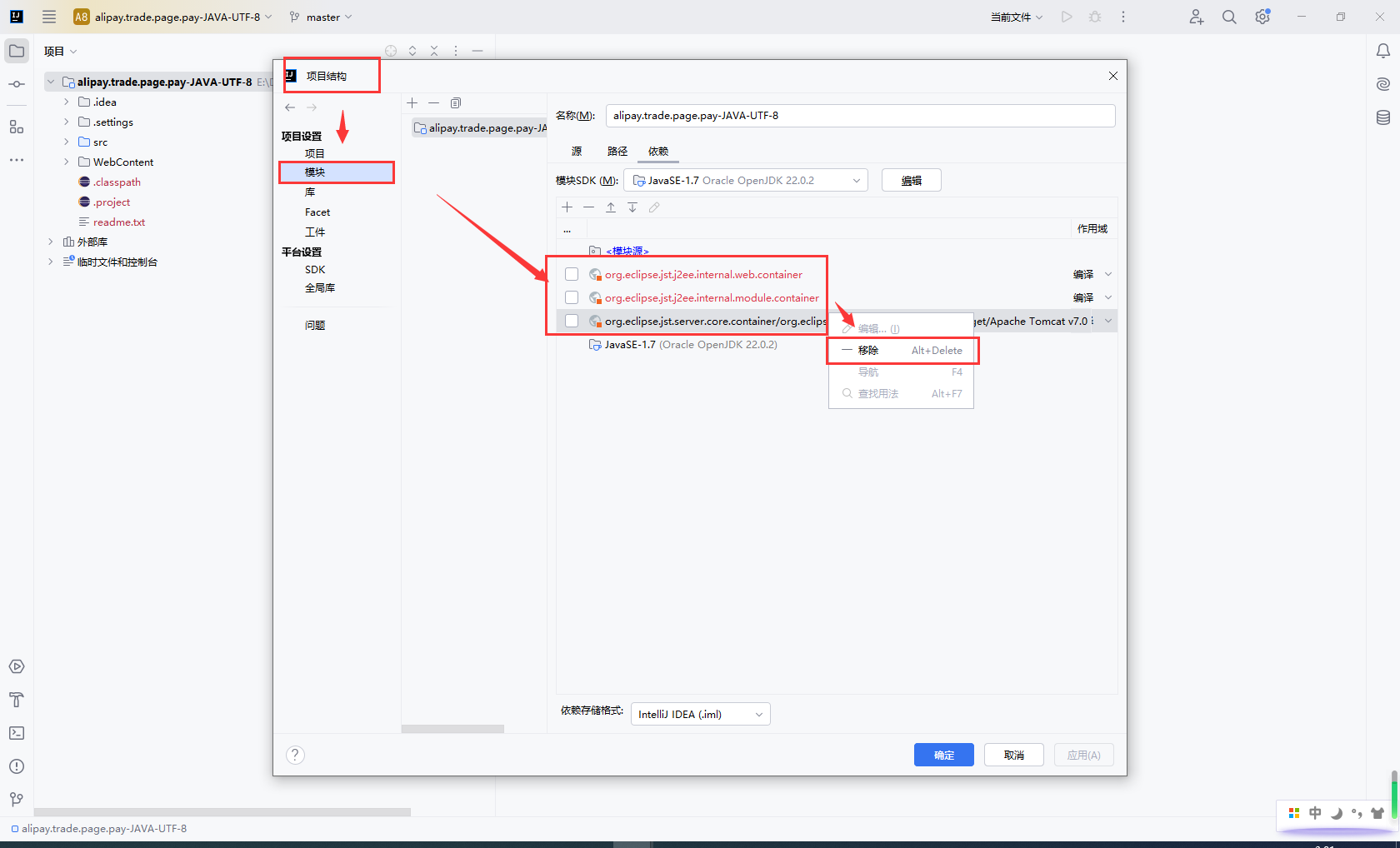Switch to 路径 tab
Image resolution: width=1400 pixels, height=848 pixels.
point(617,151)
